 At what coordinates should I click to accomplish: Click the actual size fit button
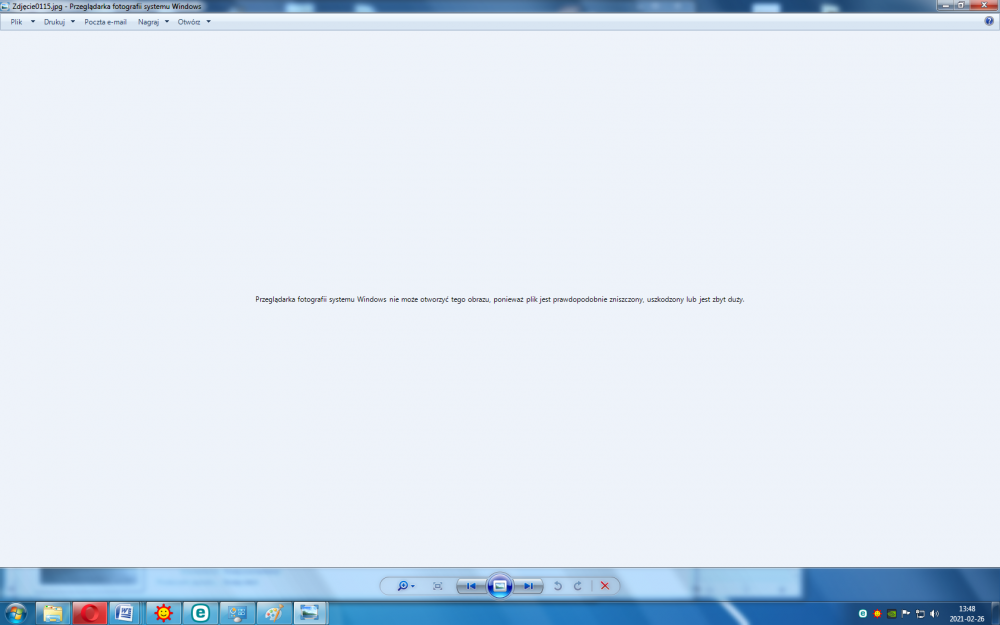(x=438, y=586)
